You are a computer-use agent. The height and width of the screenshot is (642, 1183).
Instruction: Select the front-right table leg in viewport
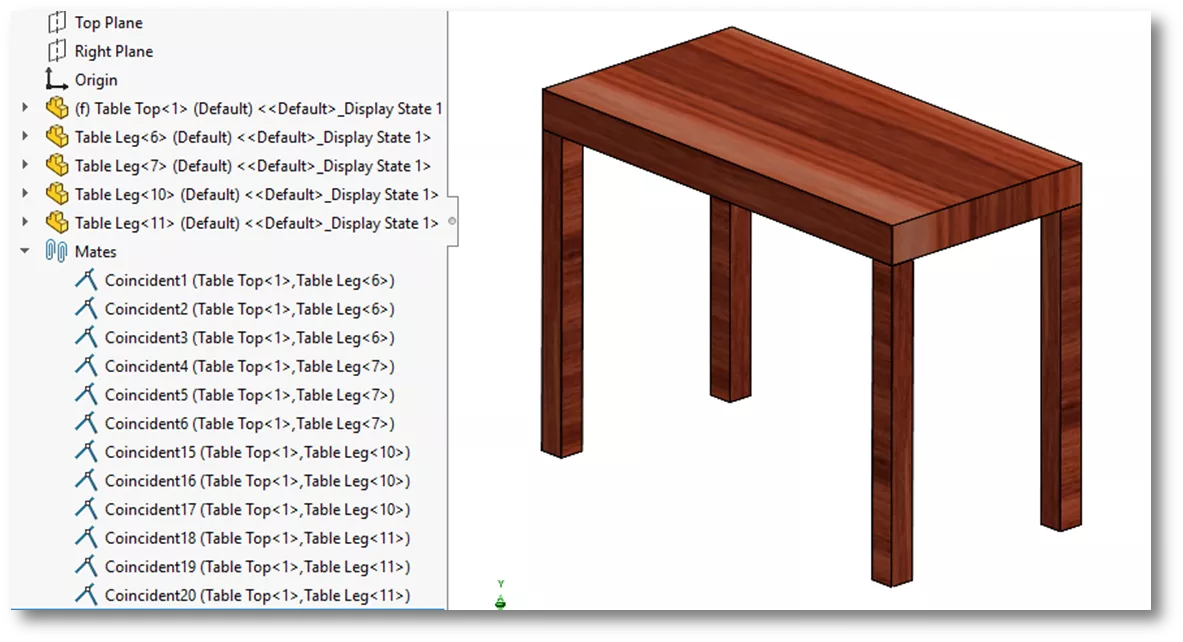[893, 422]
